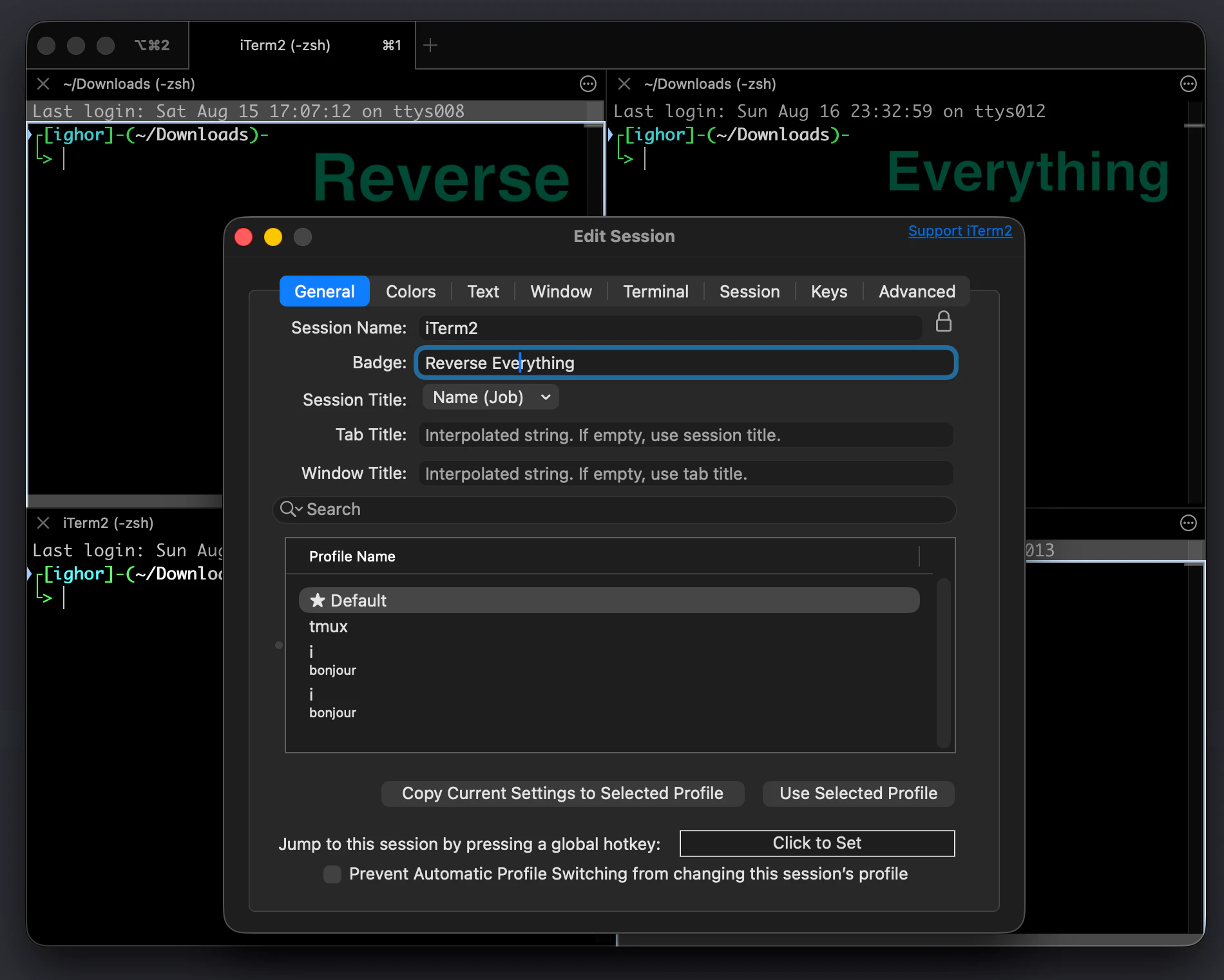This screenshot has width=1224, height=980.
Task: Open the Session Title Name (Job) dropdown
Action: [x=491, y=397]
